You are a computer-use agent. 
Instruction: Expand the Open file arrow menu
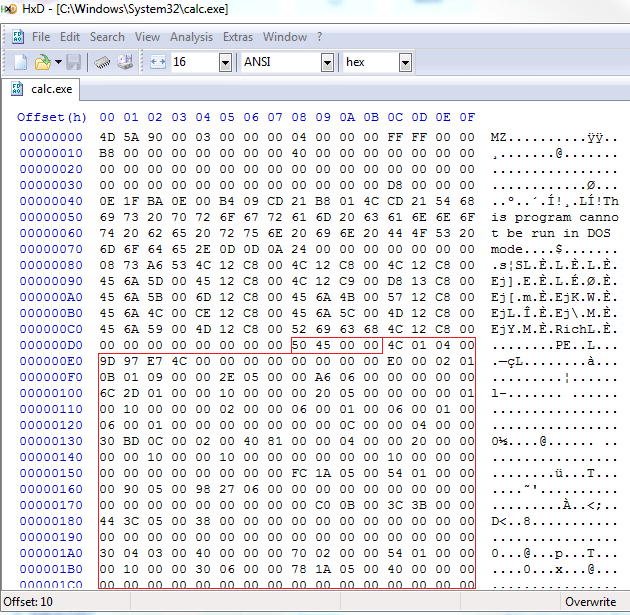click(58, 62)
